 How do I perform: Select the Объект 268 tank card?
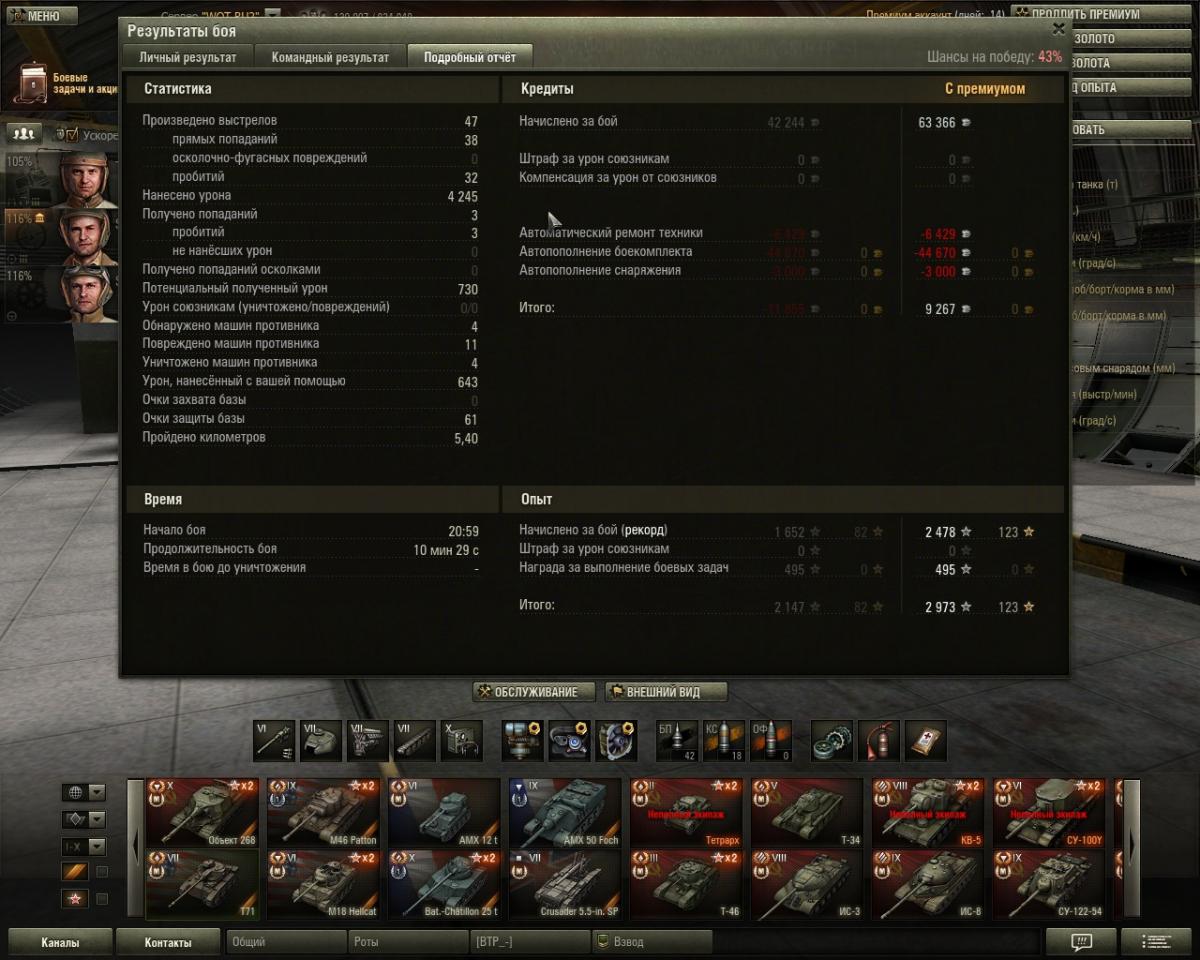(x=203, y=813)
